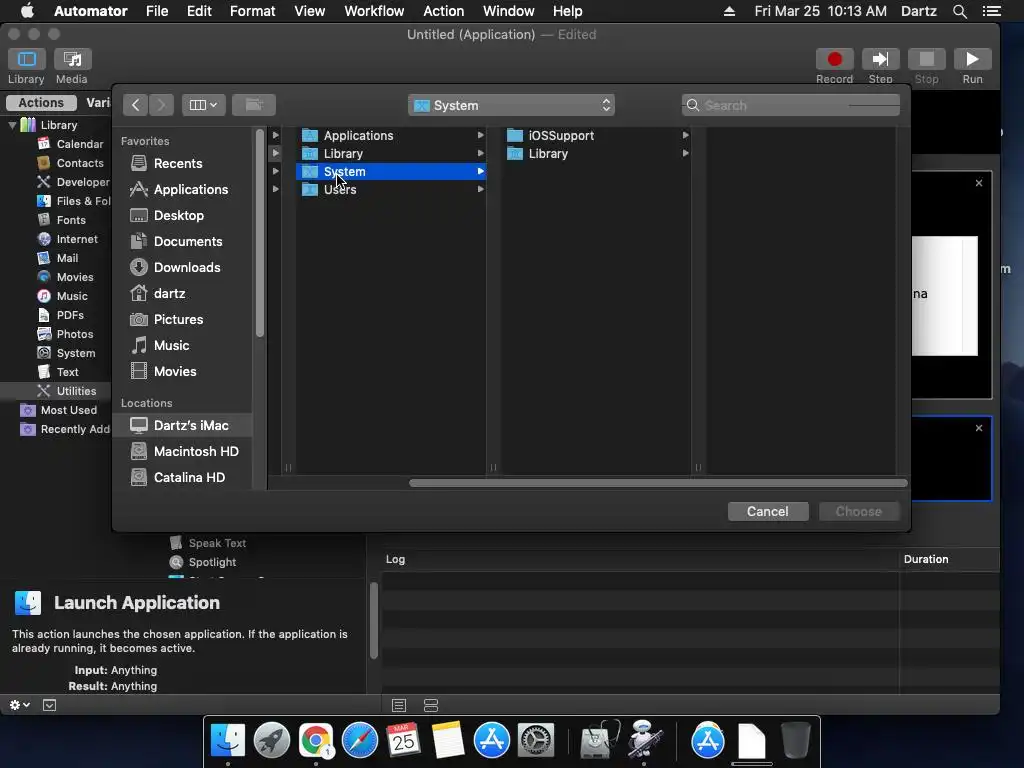Click the horizontal scrollbar in file browser
This screenshot has height=768, width=1024.
click(x=658, y=483)
